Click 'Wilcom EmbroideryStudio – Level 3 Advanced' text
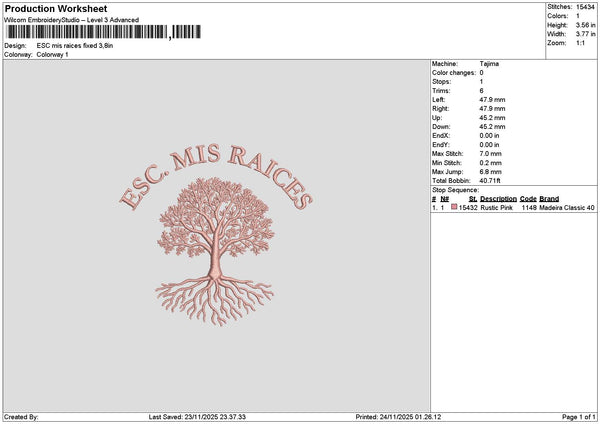 [x=72, y=20]
